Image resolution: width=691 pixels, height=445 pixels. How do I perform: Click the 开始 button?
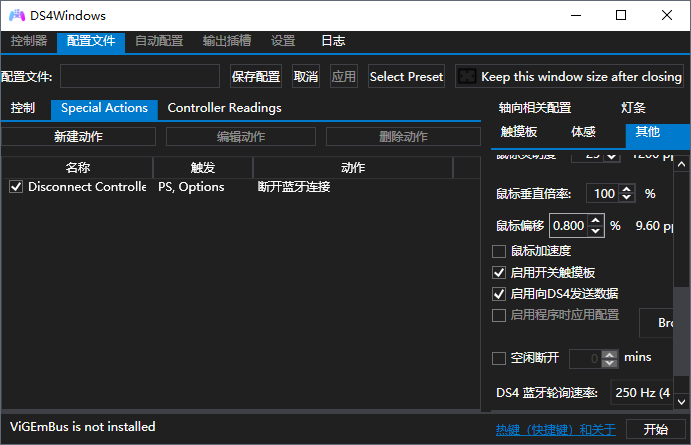click(x=656, y=430)
